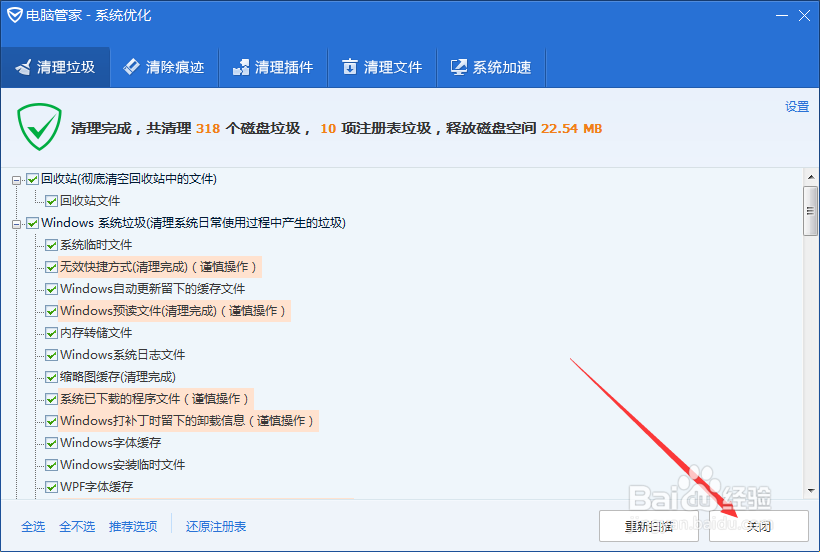Uncheck the Windows预读文件 checkbox
Image resolution: width=820 pixels, height=552 pixels.
point(51,311)
